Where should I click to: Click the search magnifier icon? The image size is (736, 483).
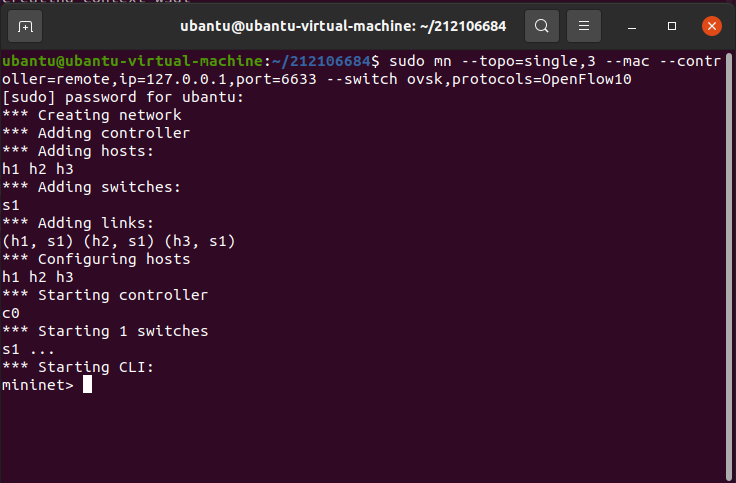541,25
